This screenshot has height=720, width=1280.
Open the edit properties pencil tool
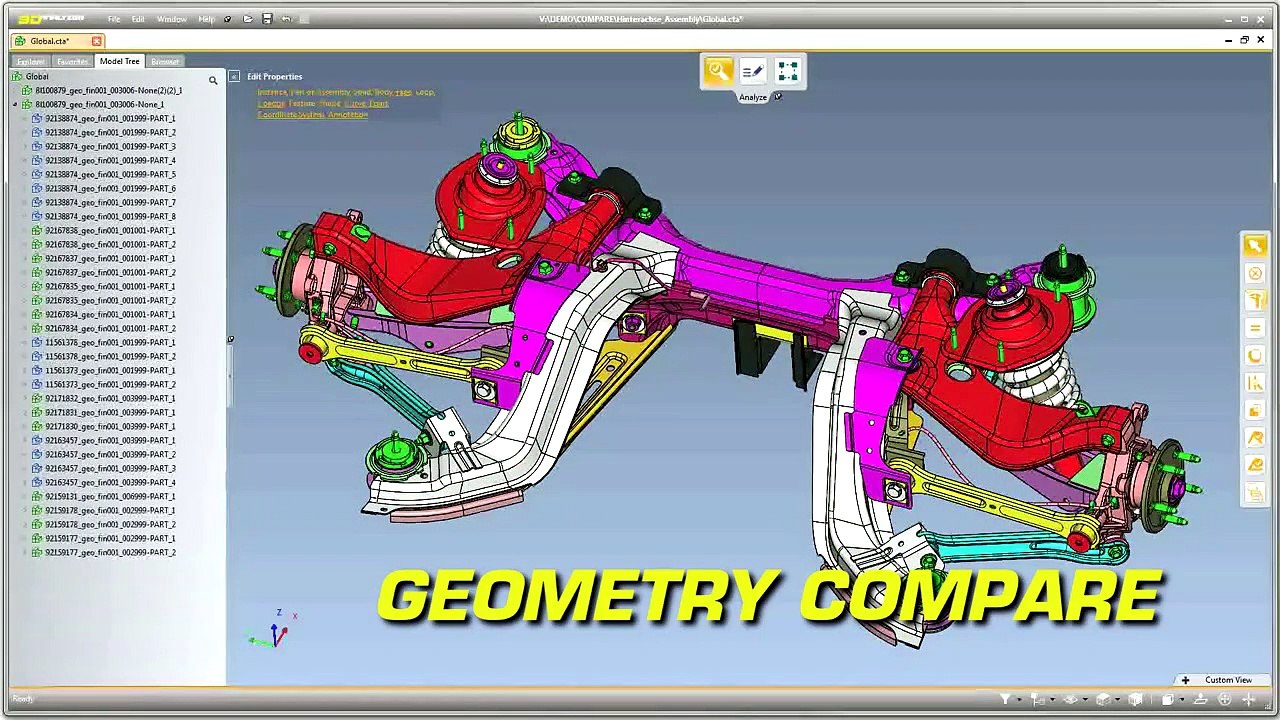tap(753, 71)
